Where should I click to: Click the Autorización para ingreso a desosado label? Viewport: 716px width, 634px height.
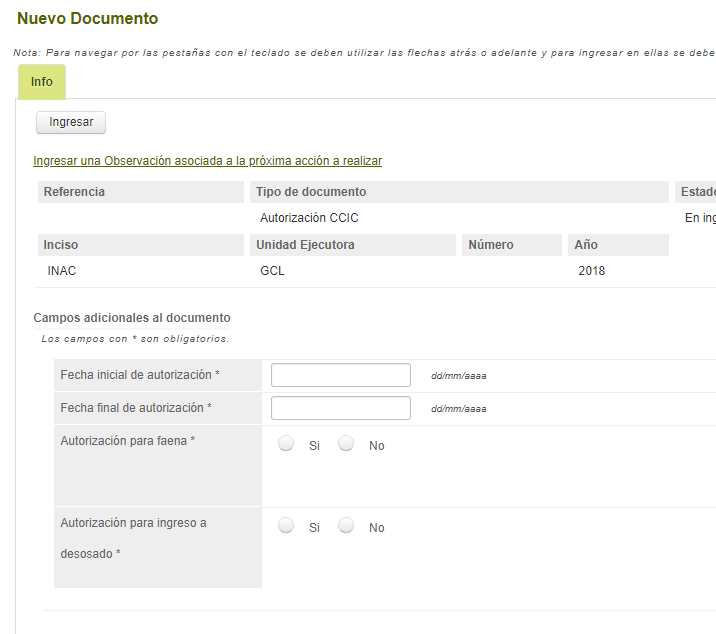click(x=133, y=538)
